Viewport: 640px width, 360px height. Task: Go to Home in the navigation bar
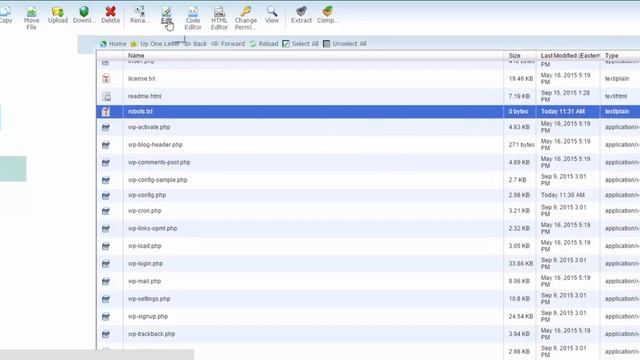point(113,44)
